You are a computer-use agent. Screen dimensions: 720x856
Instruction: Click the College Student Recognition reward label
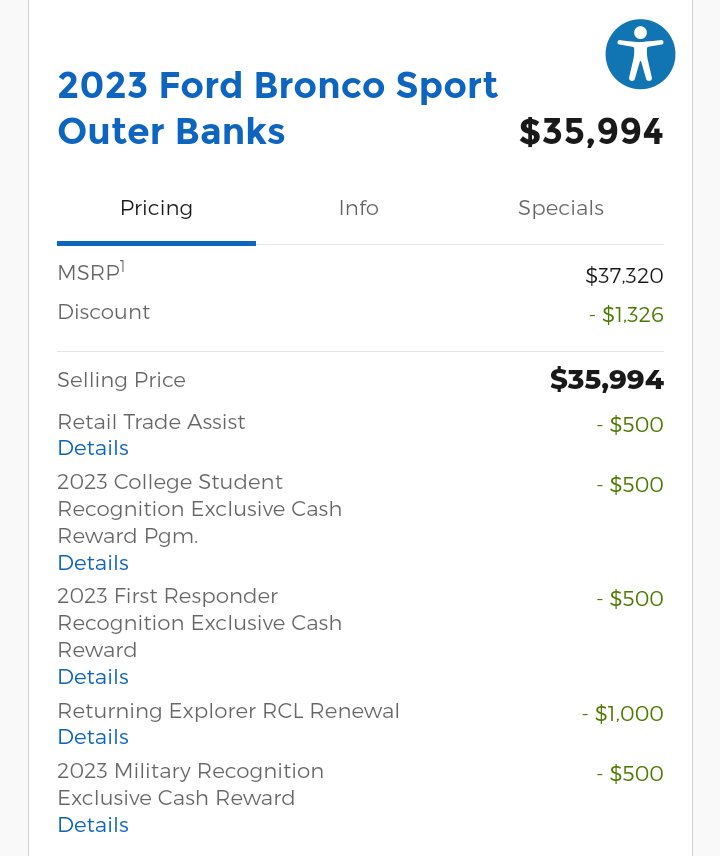pyautogui.click(x=199, y=509)
